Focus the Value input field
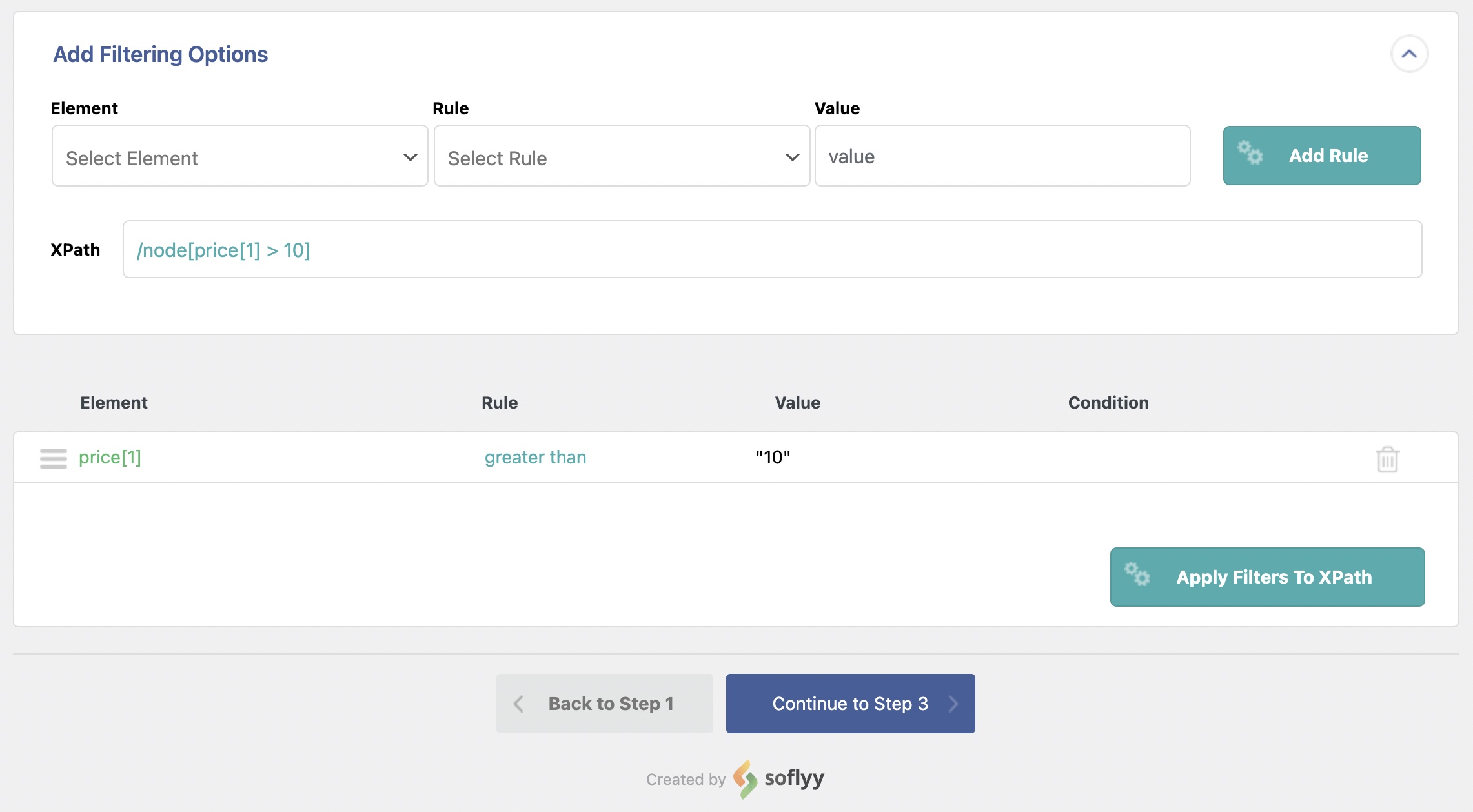The image size is (1473, 812). [x=1002, y=156]
